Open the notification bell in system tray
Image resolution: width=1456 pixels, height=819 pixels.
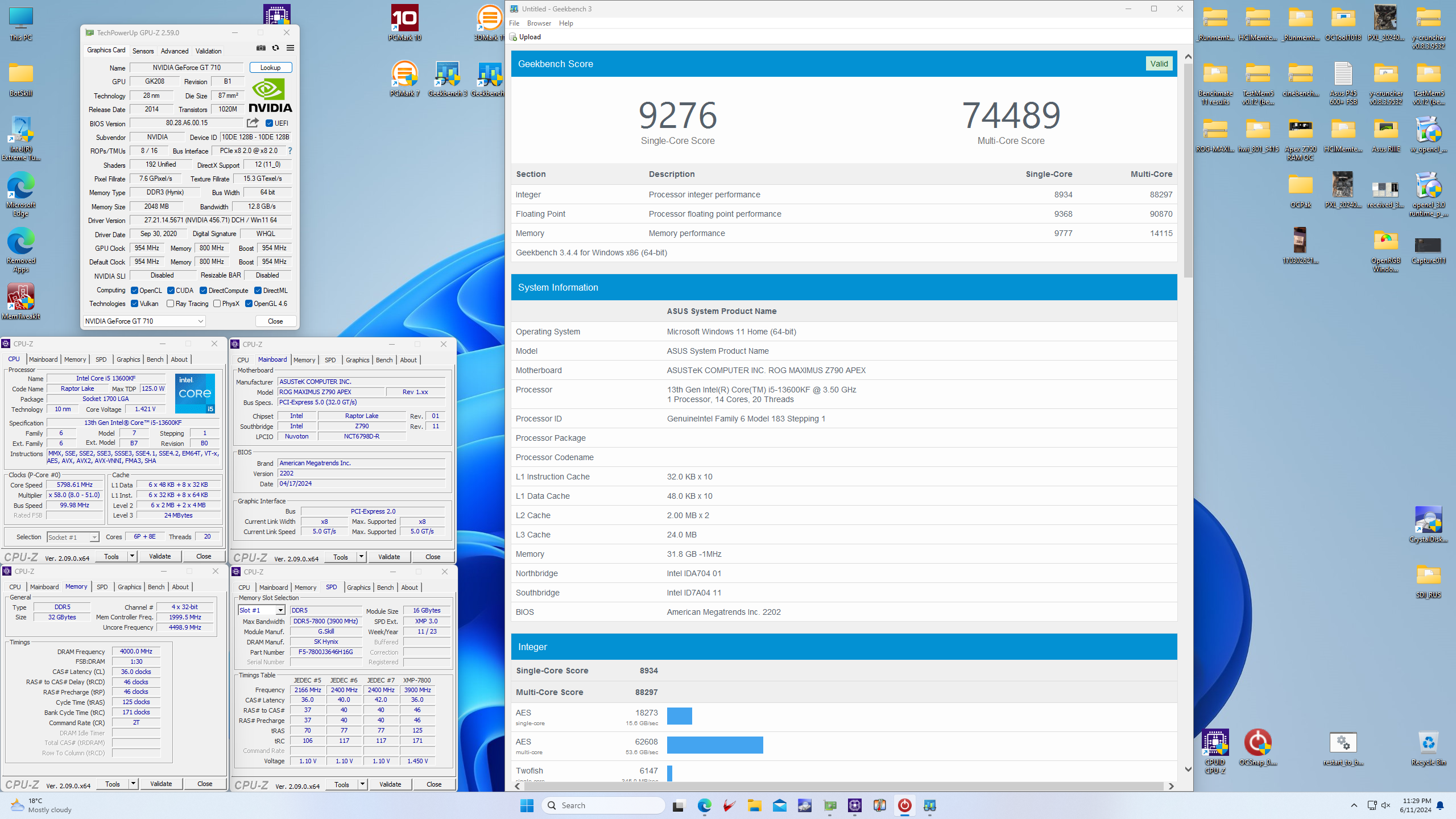1440,805
